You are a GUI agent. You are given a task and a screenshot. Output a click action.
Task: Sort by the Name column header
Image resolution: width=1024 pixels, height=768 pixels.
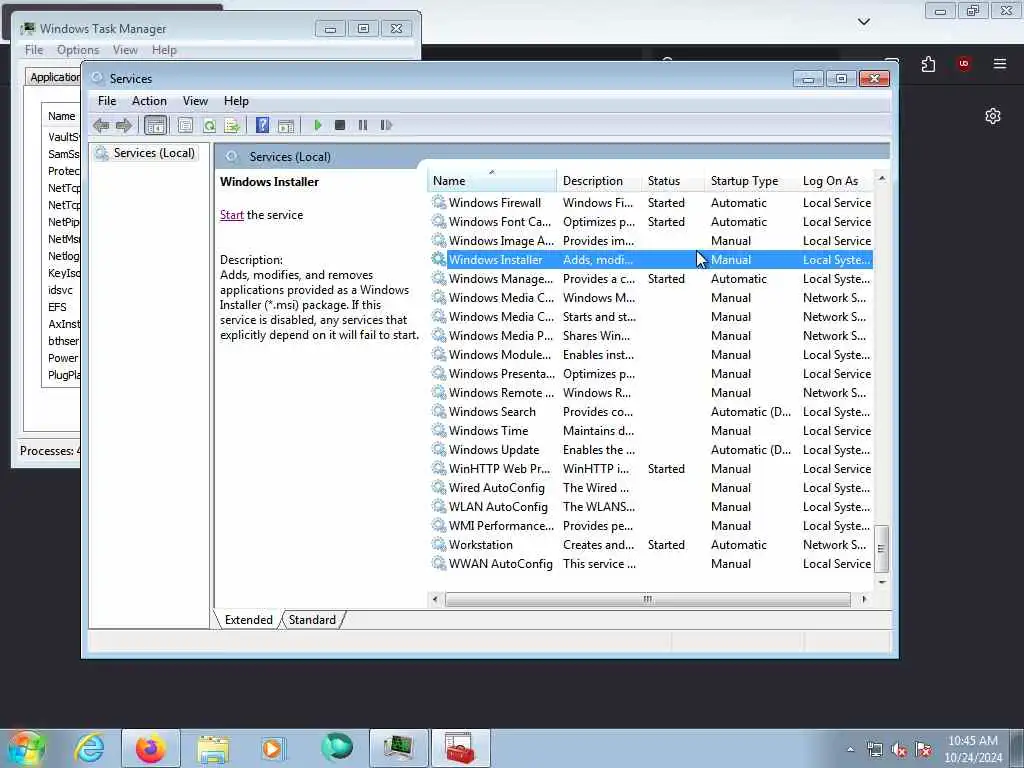tap(492, 181)
